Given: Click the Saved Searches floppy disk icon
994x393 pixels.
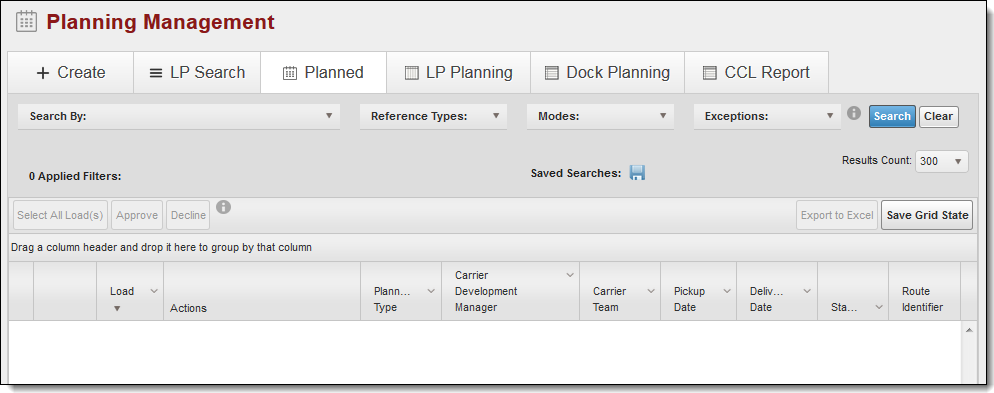Looking at the screenshot, I should [x=637, y=172].
